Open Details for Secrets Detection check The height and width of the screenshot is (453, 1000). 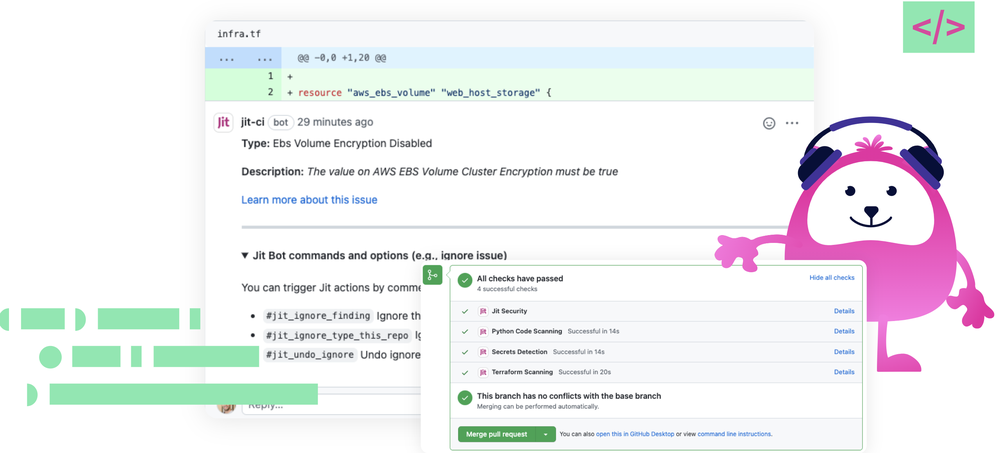tap(844, 352)
